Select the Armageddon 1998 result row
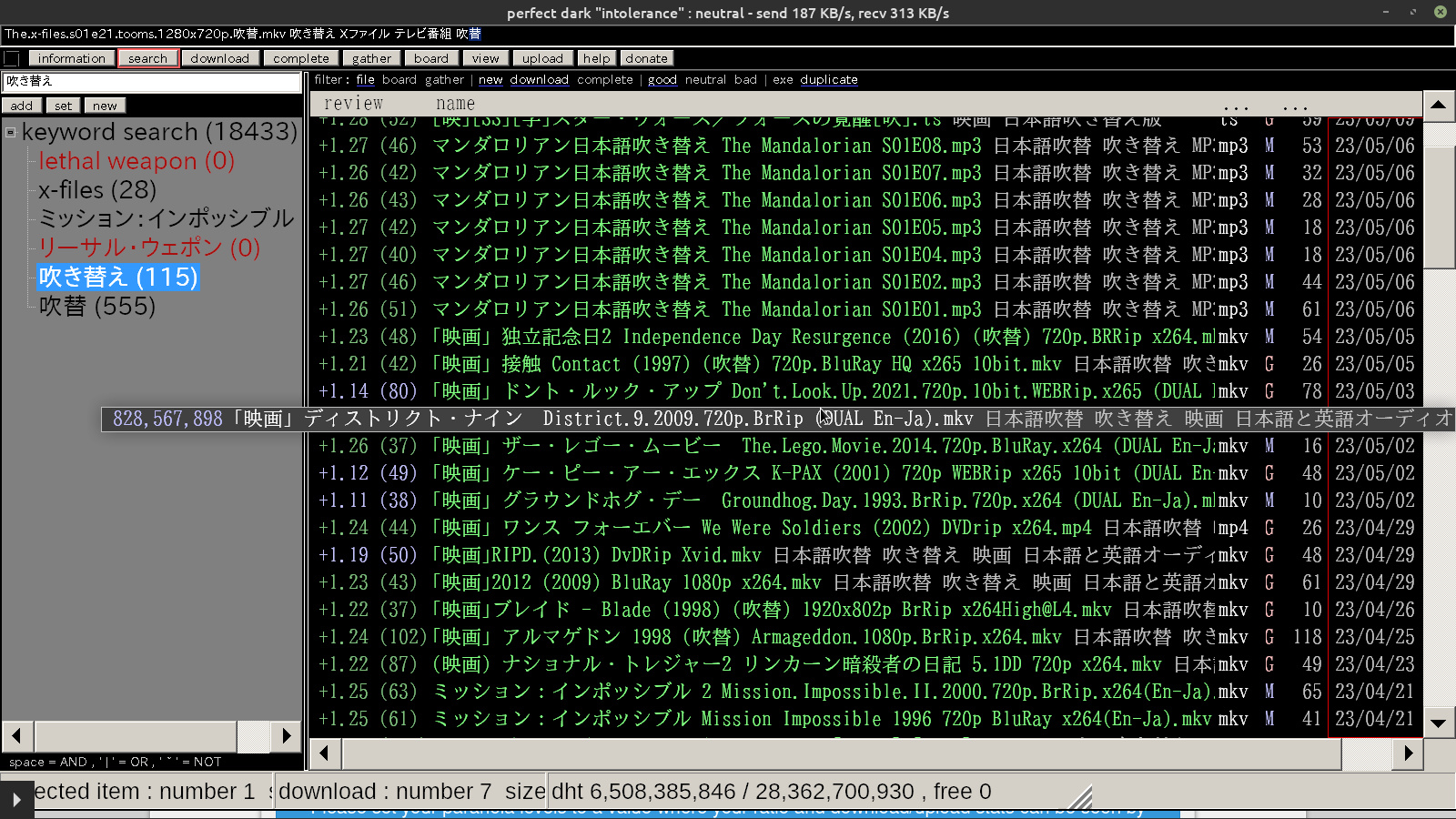 click(x=865, y=637)
